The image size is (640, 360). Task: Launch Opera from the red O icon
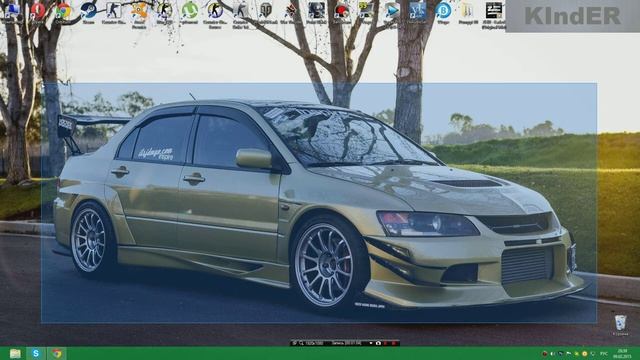click(x=38, y=11)
